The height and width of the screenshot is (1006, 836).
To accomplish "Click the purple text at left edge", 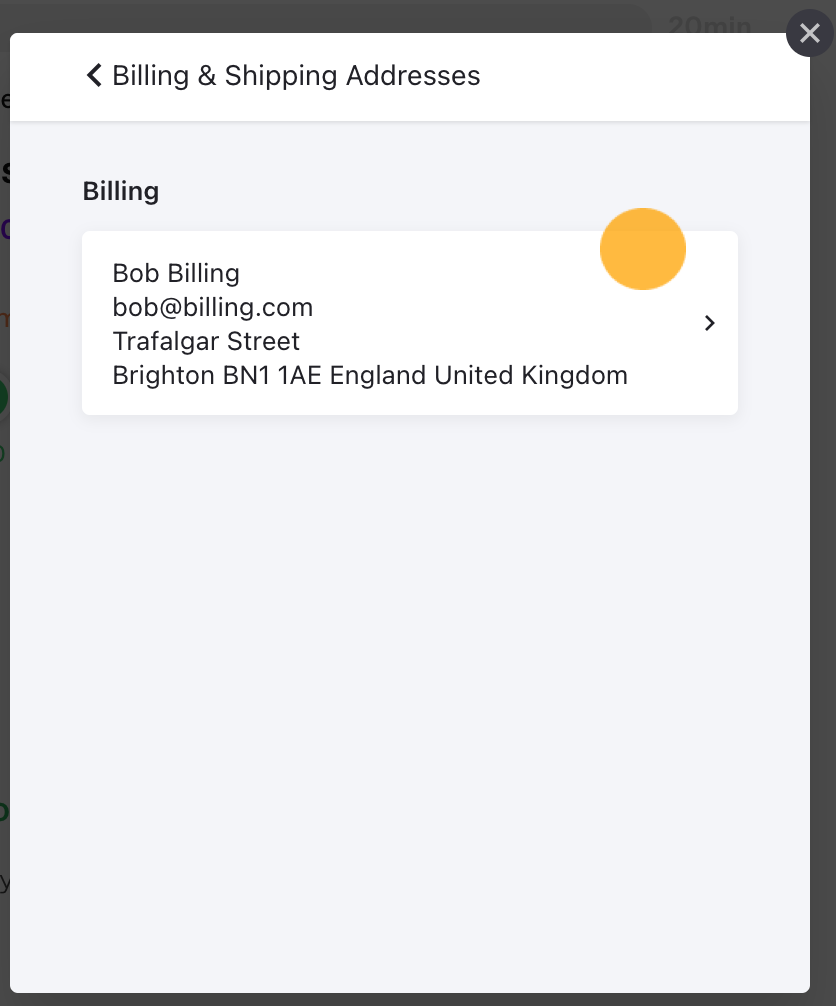I will click(4, 229).
